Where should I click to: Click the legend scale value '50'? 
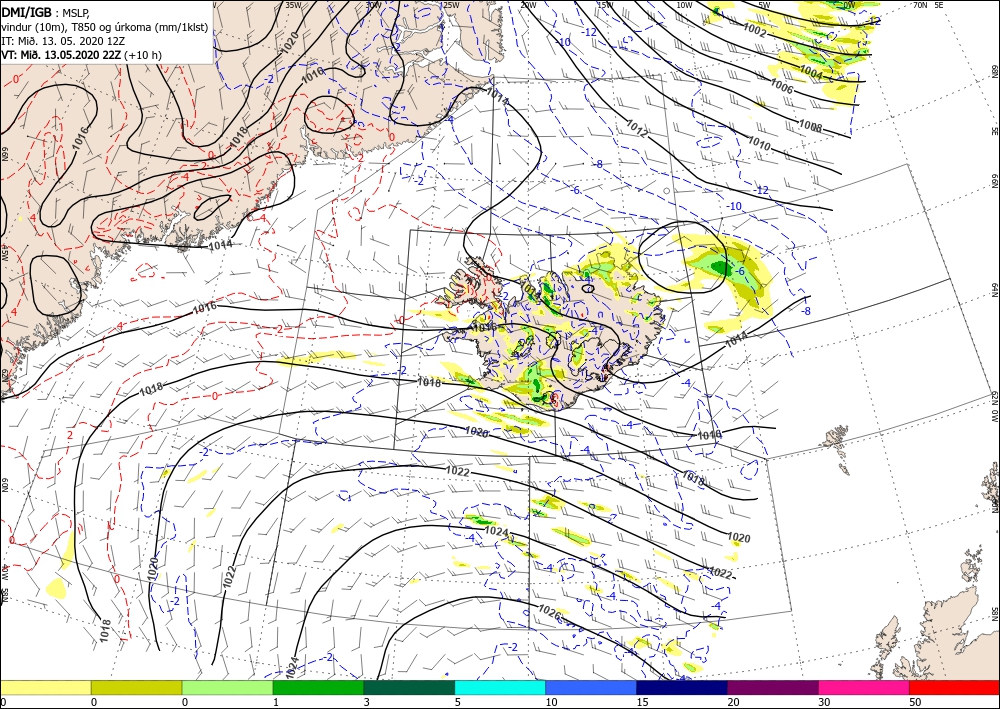916,702
